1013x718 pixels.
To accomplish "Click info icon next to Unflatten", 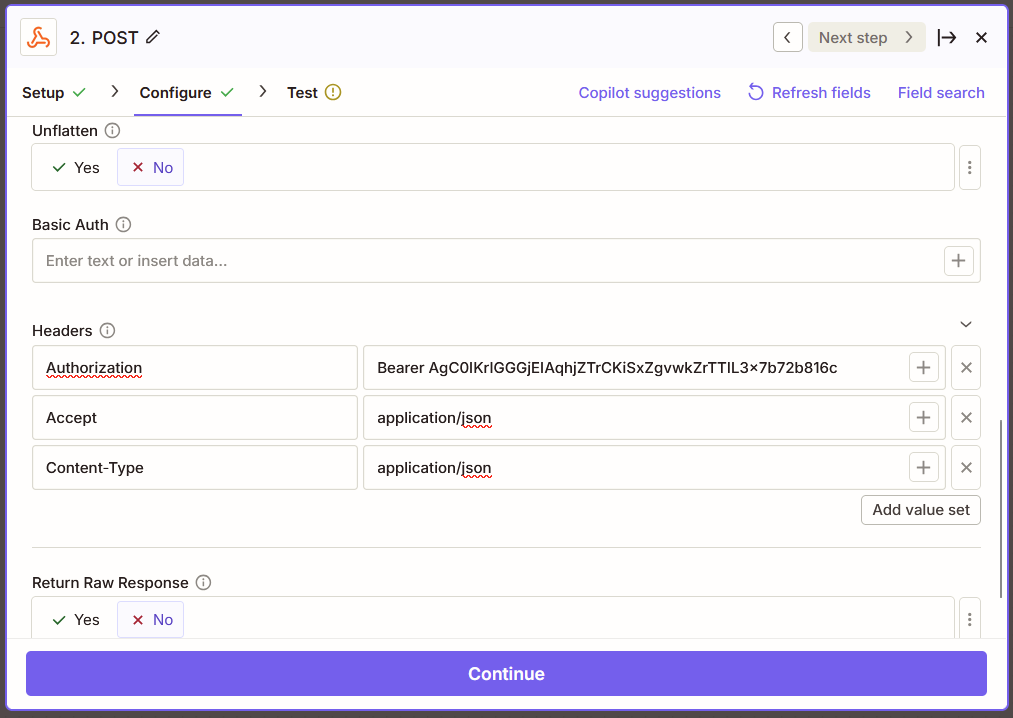I will 113,131.
